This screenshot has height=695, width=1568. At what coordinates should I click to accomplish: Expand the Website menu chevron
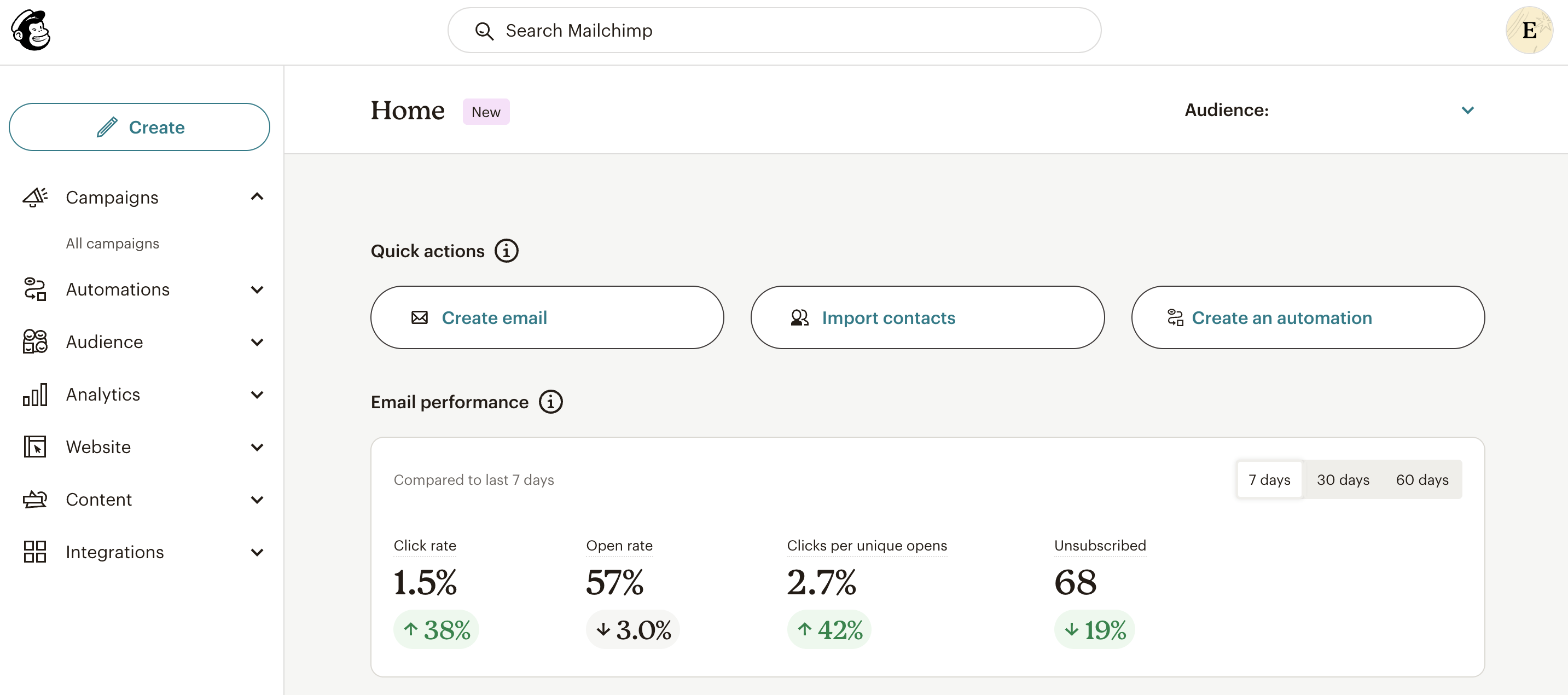(257, 447)
